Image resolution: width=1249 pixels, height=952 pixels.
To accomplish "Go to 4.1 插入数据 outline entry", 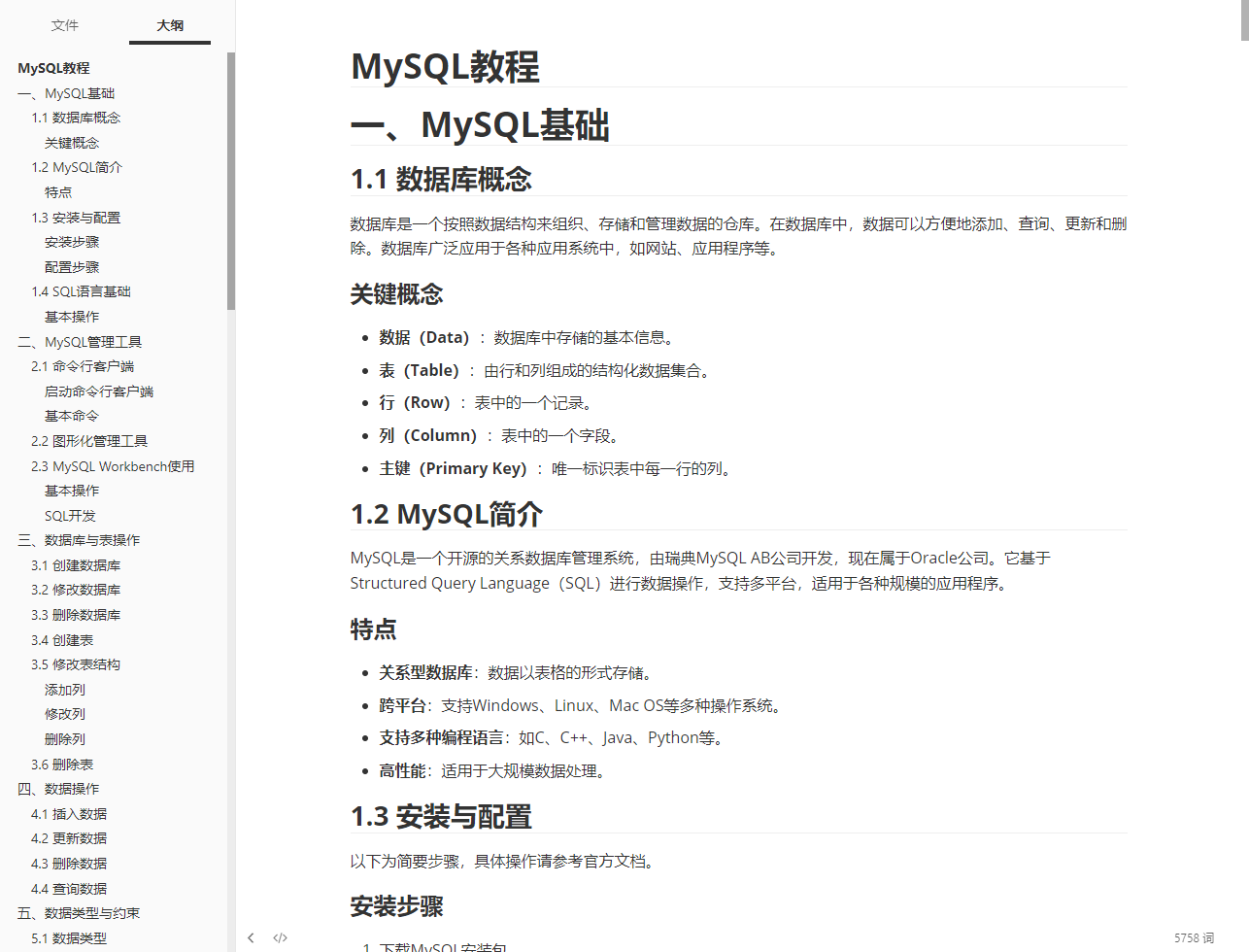I will [x=69, y=814].
